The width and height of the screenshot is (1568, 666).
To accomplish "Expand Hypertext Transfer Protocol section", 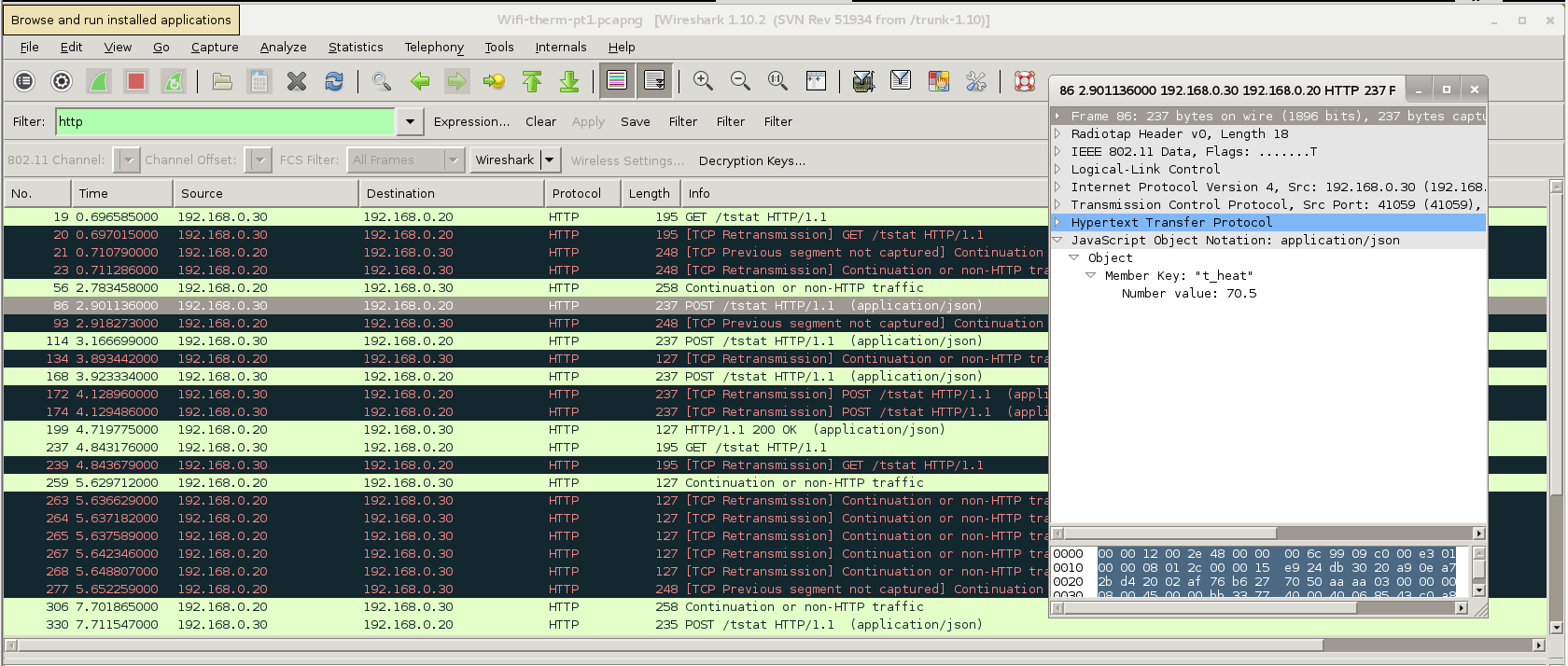I will click(1057, 222).
